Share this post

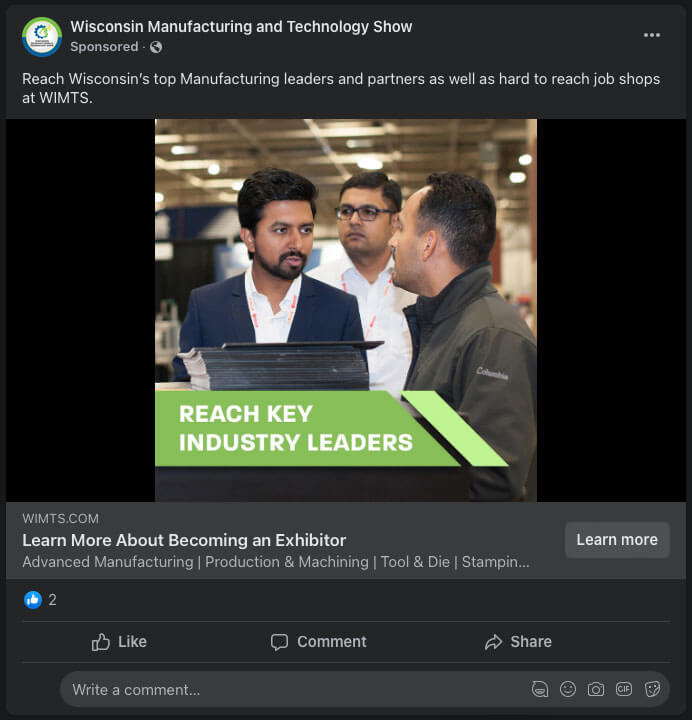pyautogui.click(x=518, y=642)
